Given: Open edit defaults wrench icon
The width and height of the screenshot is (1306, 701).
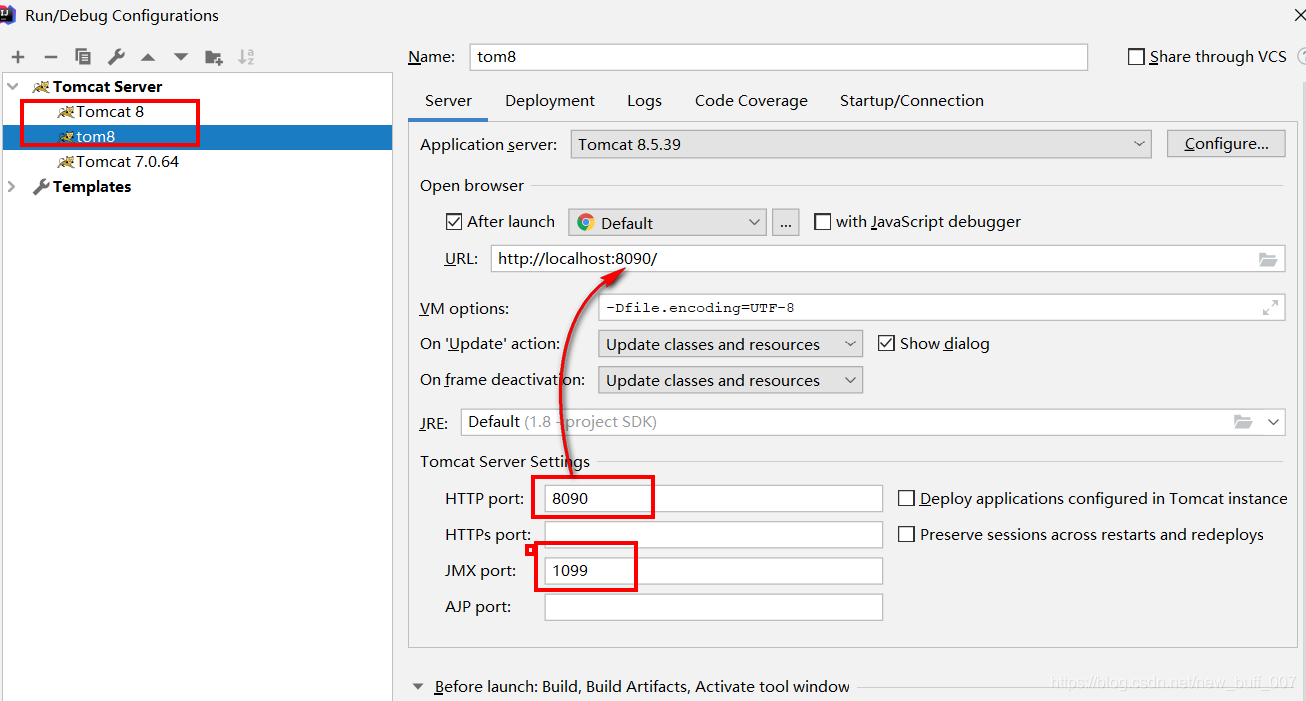Looking at the screenshot, I should point(116,57).
